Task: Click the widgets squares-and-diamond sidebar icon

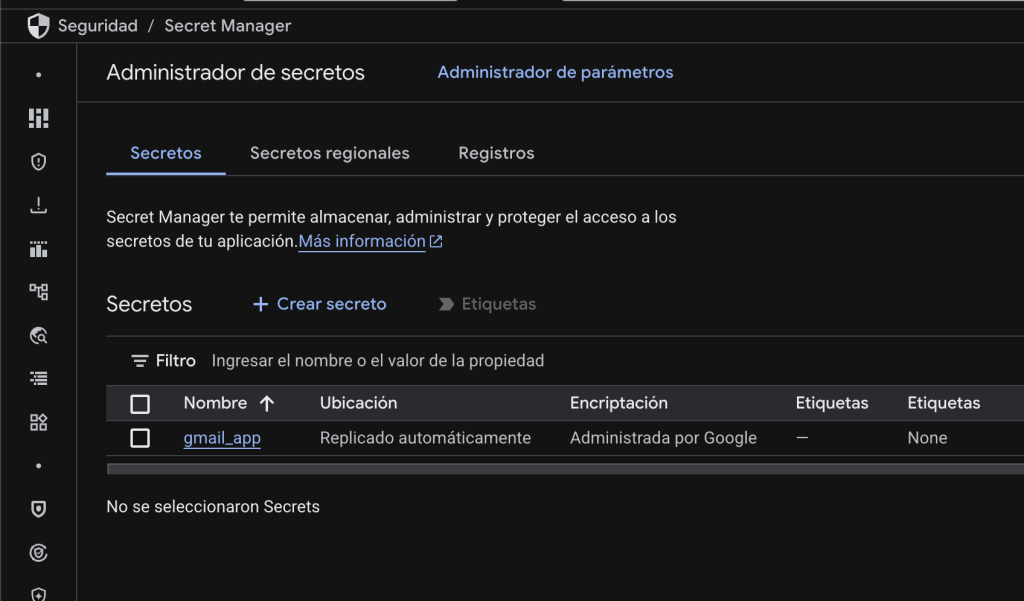Action: click(39, 422)
